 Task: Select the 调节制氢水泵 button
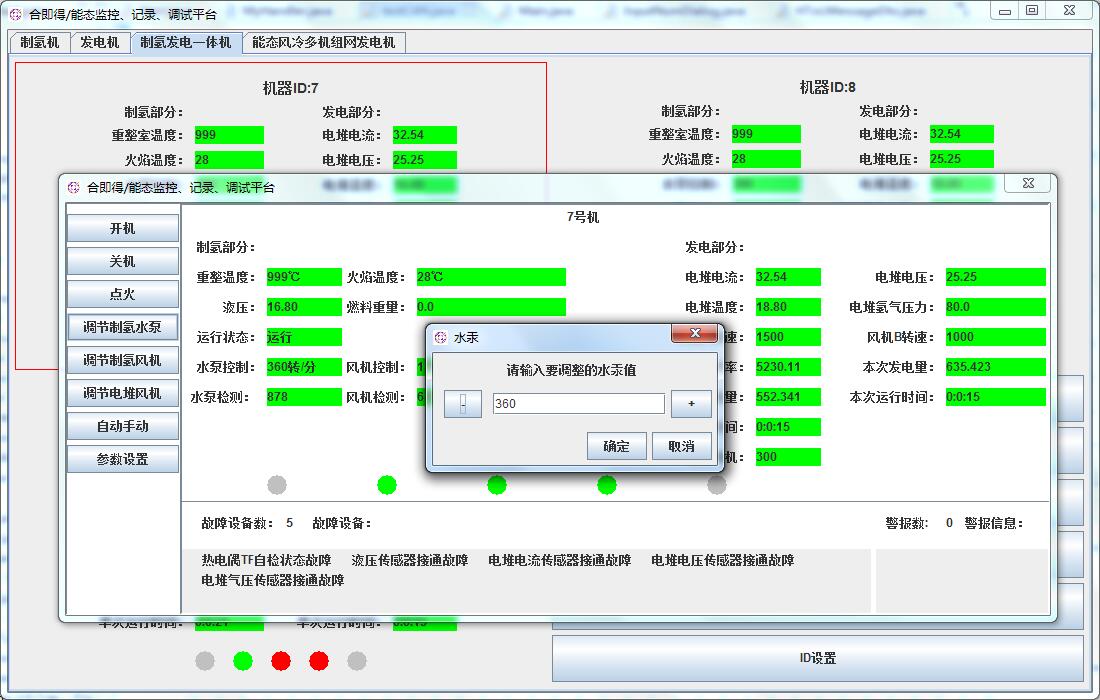pyautogui.click(x=122, y=328)
